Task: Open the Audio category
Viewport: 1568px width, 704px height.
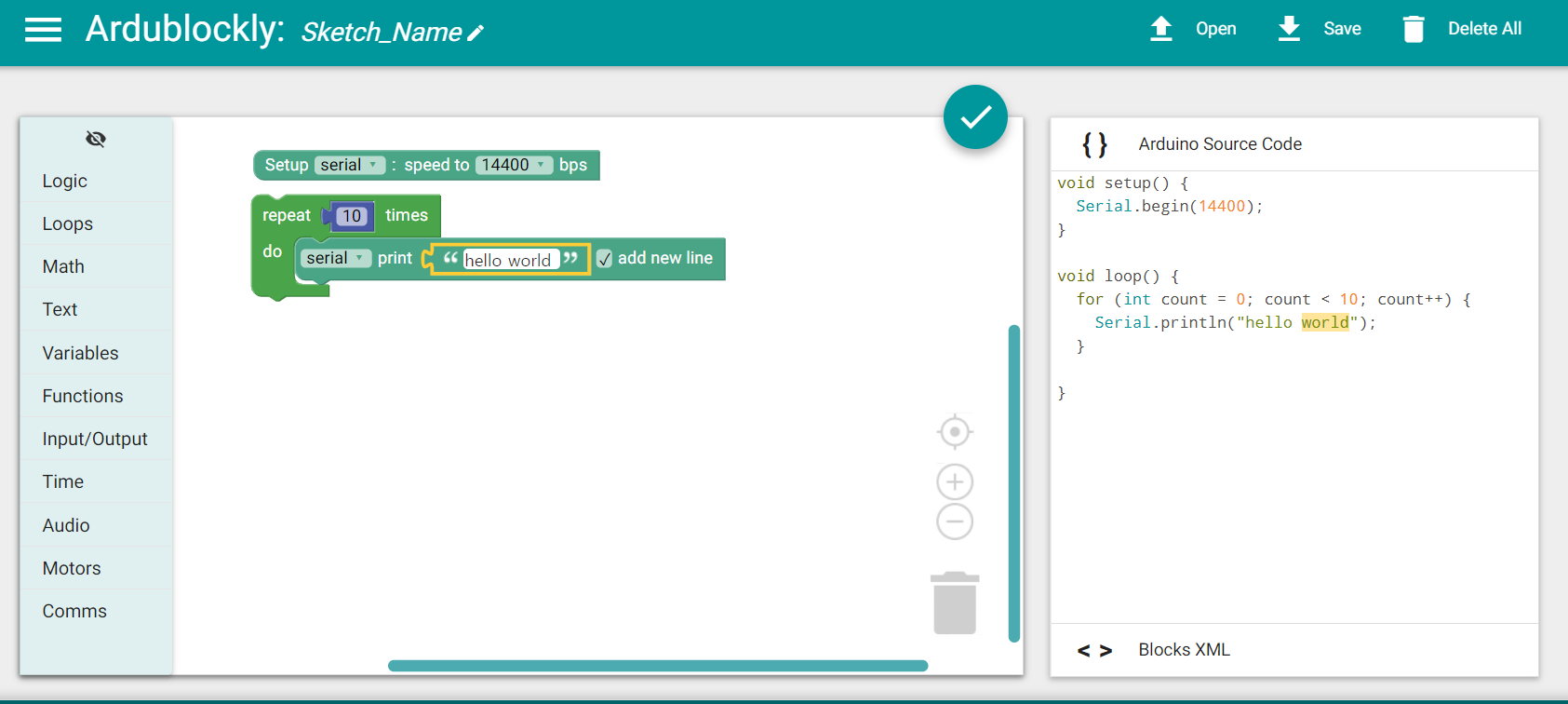Action: tap(97, 525)
